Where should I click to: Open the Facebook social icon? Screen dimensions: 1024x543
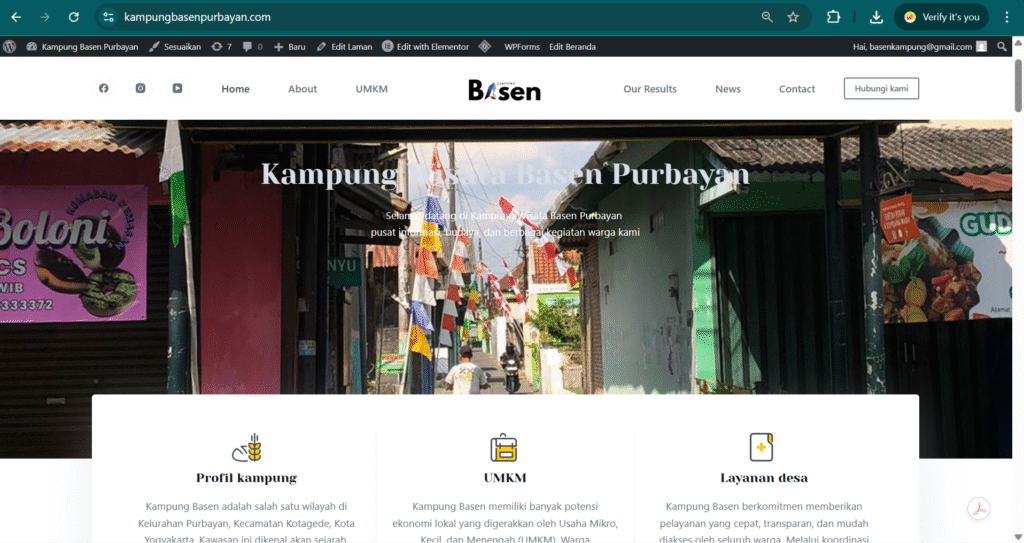(103, 88)
